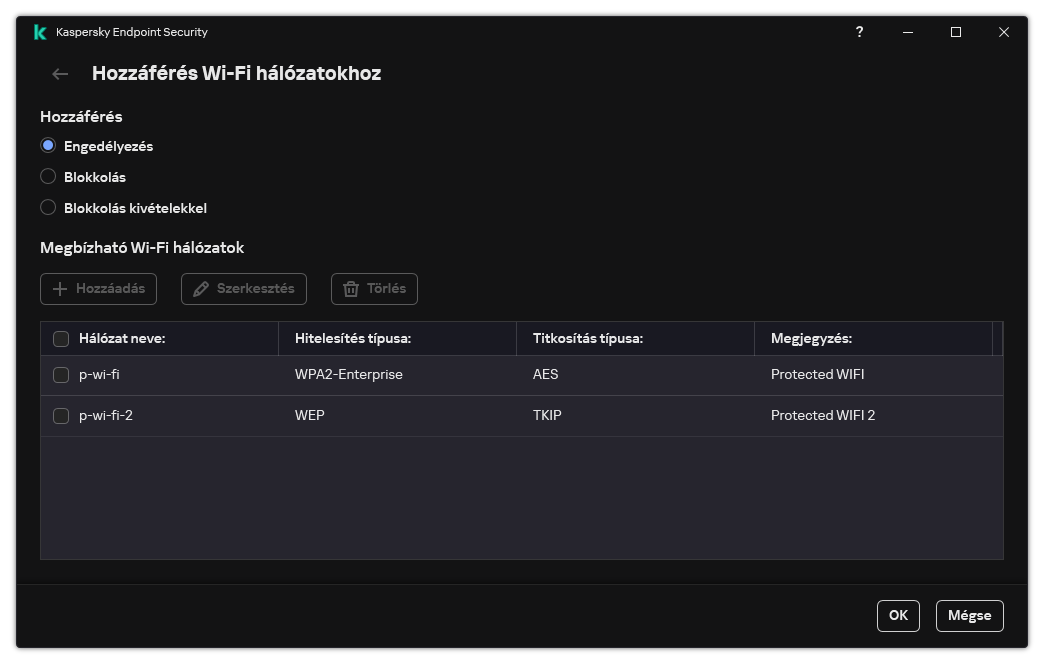Click the Szerkesztés pencil button
Screen dimensions: 1044x664
pos(244,289)
